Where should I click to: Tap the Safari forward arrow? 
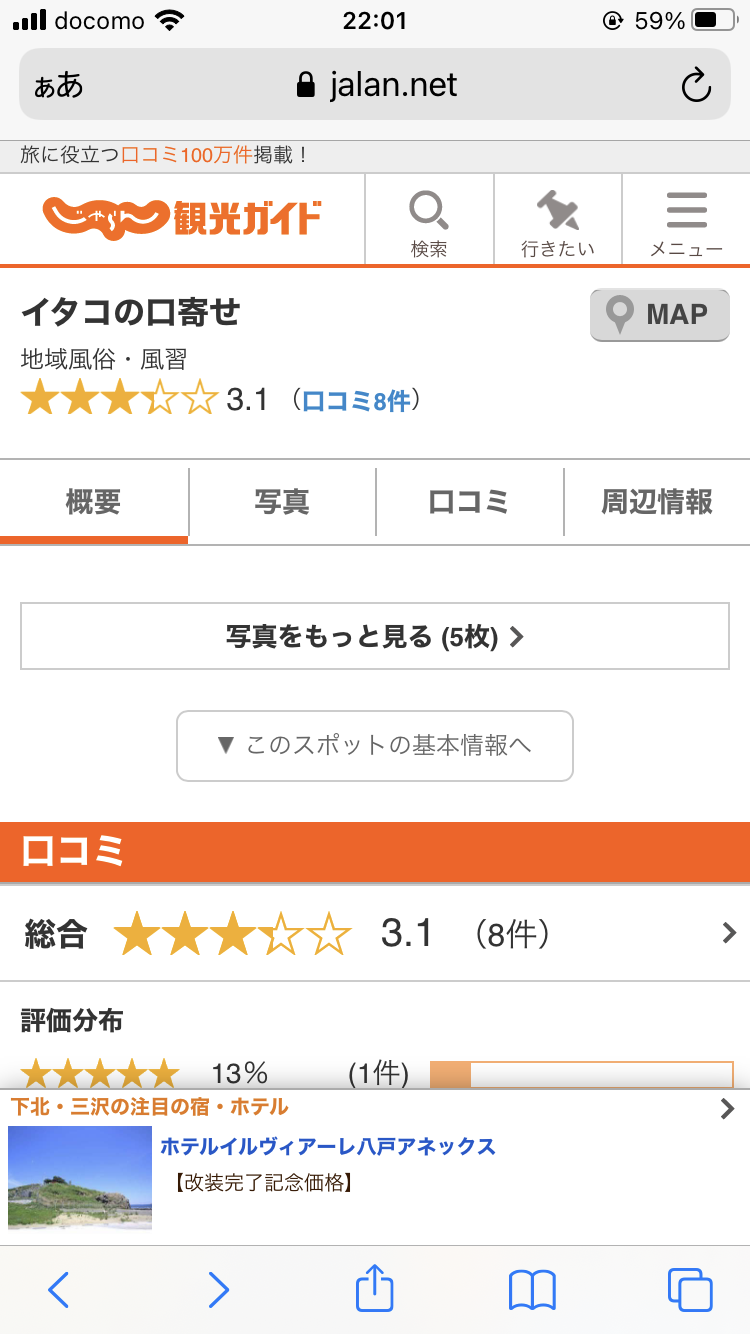[x=218, y=1290]
